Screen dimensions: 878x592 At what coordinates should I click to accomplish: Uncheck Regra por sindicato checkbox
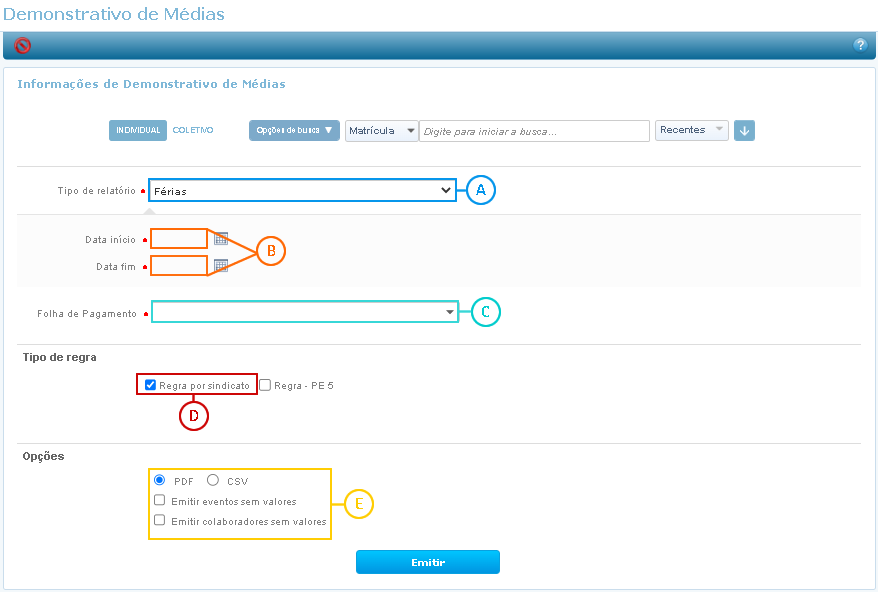pyautogui.click(x=150, y=385)
